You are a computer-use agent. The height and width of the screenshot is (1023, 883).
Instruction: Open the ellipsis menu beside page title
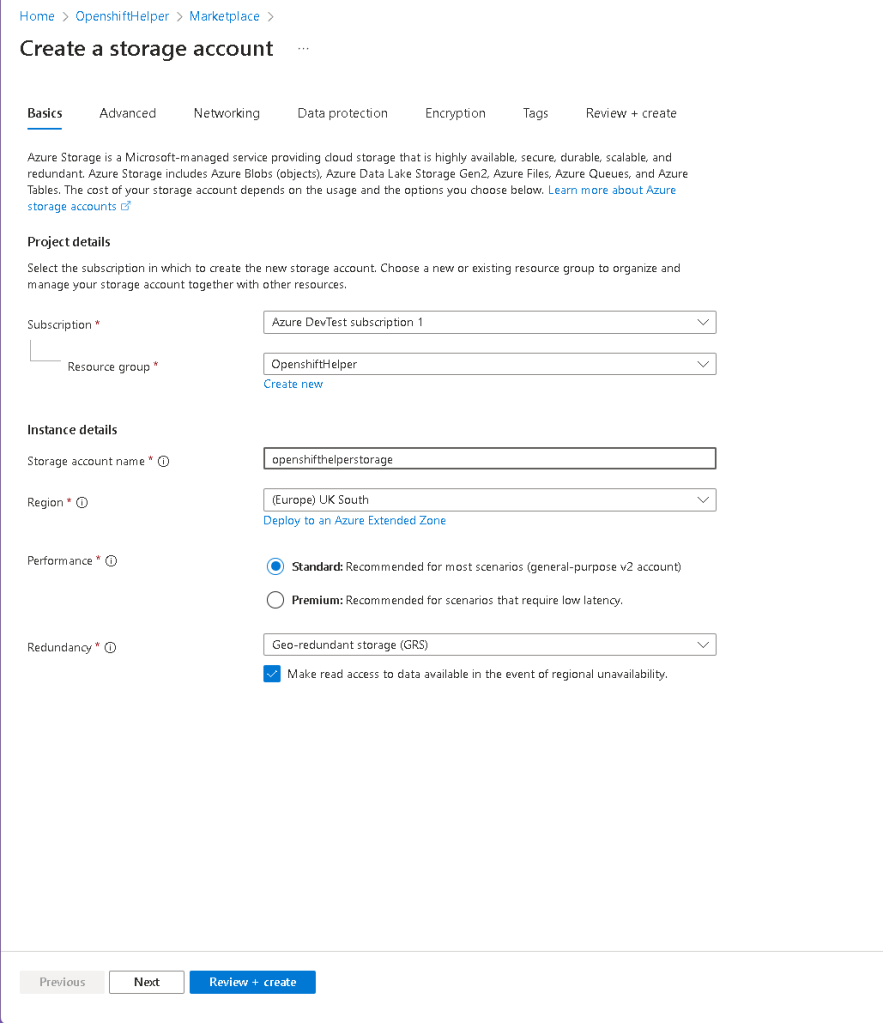point(303,49)
